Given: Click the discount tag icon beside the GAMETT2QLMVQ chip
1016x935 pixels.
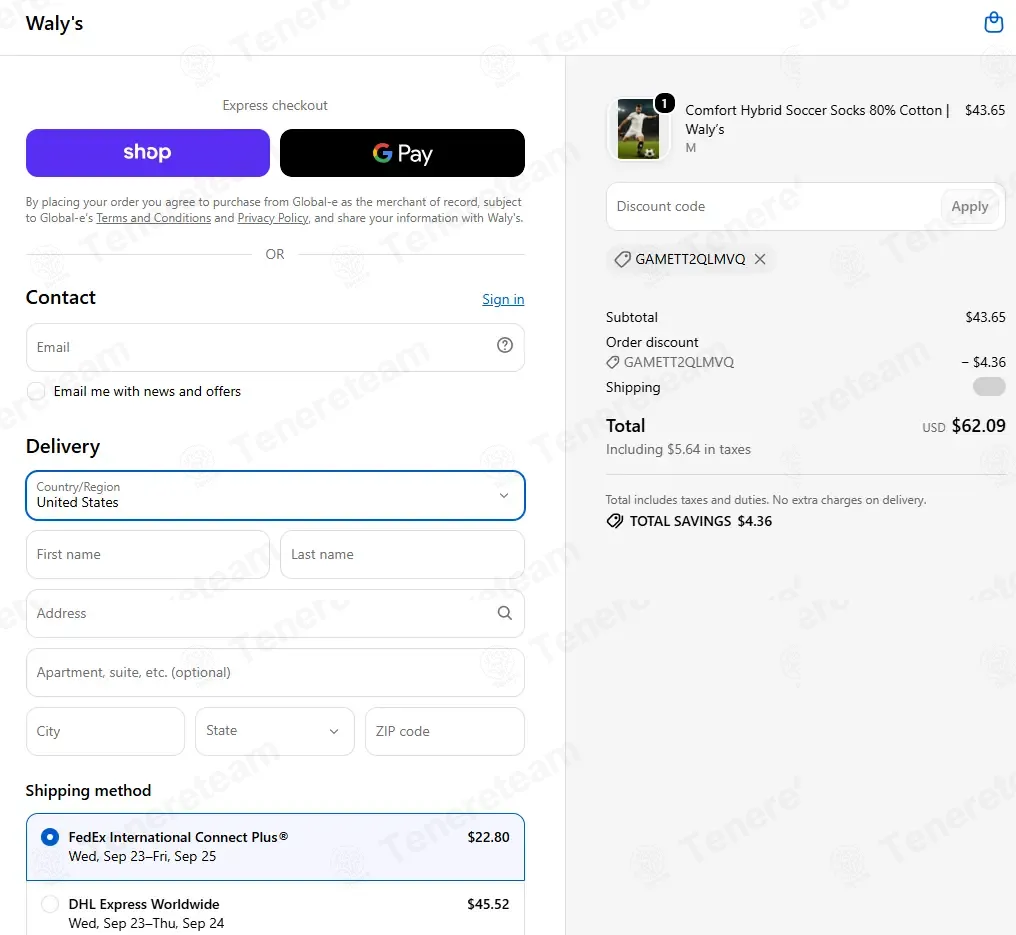Looking at the screenshot, I should 622,259.
